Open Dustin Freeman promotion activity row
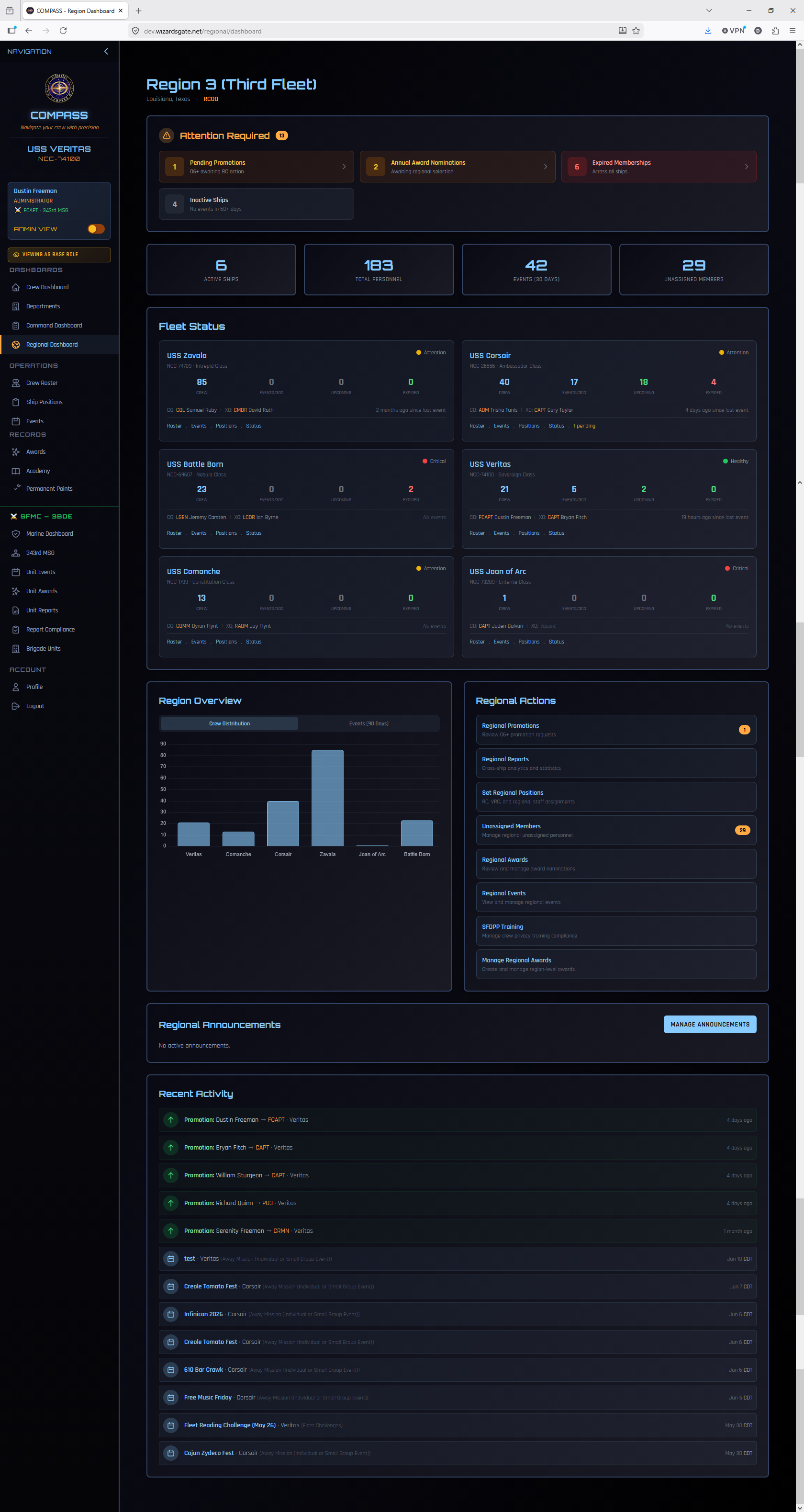This screenshot has height=1512, width=804. 457,1120
